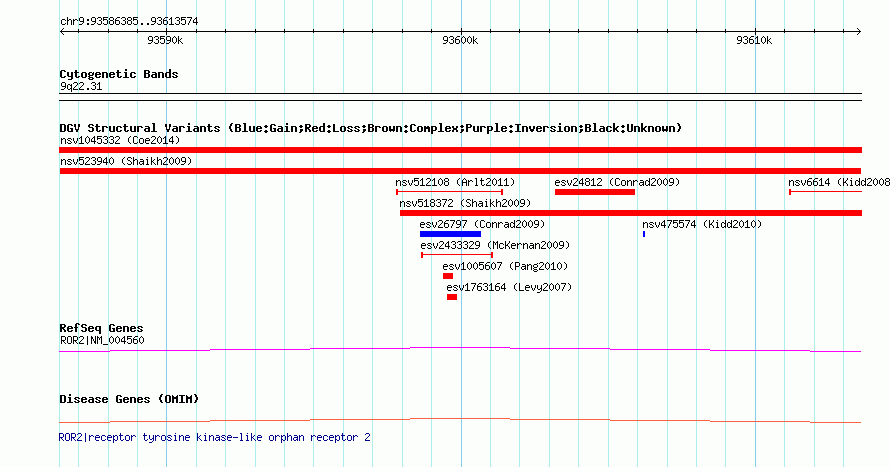Click the chr9:93586385..93613574 region label

129,22
